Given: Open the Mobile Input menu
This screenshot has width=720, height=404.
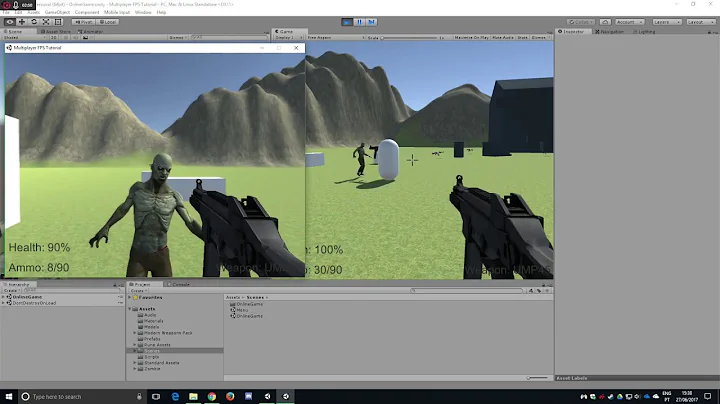Looking at the screenshot, I should [117, 12].
